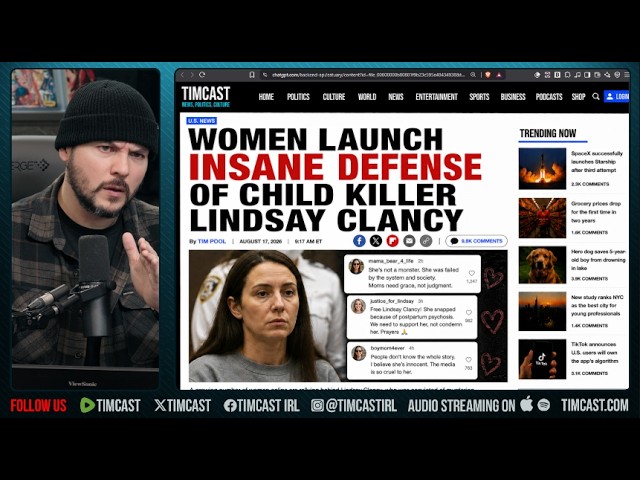Click the grocery aisle thumbnail
640x480 pixels.
[542, 218]
